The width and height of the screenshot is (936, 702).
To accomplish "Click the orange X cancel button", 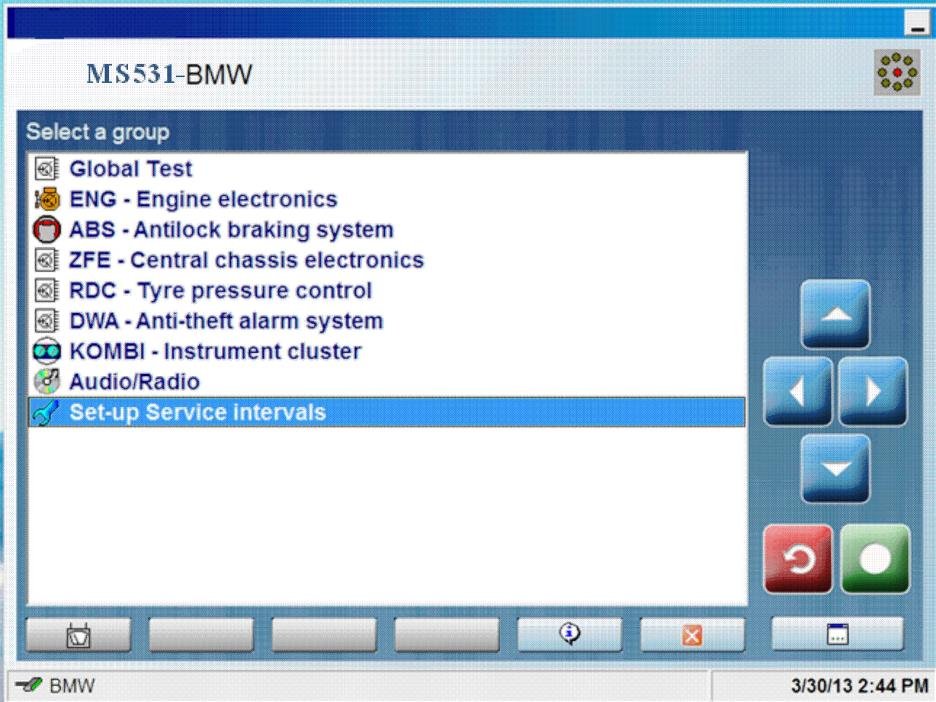I will point(692,634).
